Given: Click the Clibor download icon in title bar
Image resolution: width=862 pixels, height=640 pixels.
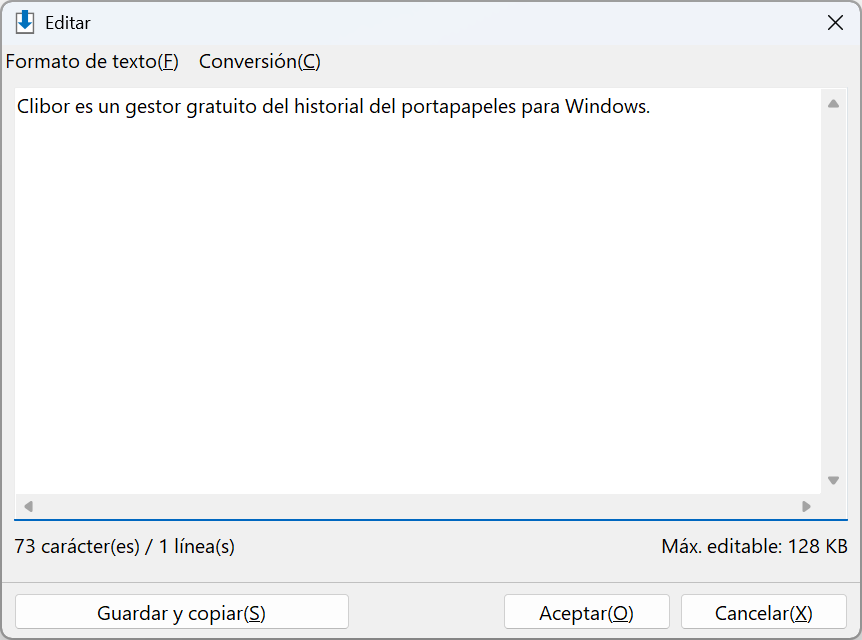Looking at the screenshot, I should click(25, 23).
